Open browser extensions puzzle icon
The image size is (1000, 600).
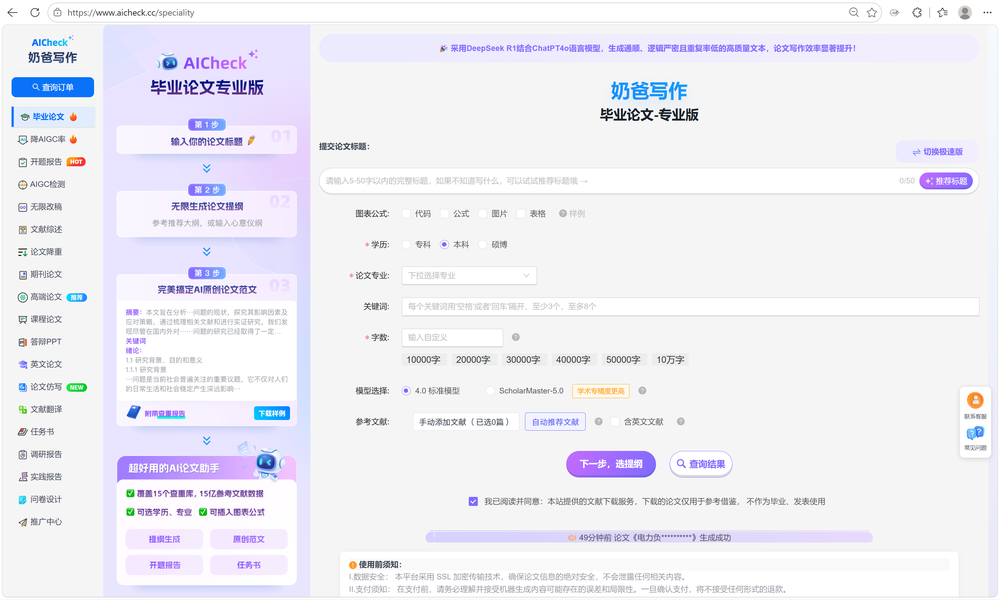pos(917,12)
